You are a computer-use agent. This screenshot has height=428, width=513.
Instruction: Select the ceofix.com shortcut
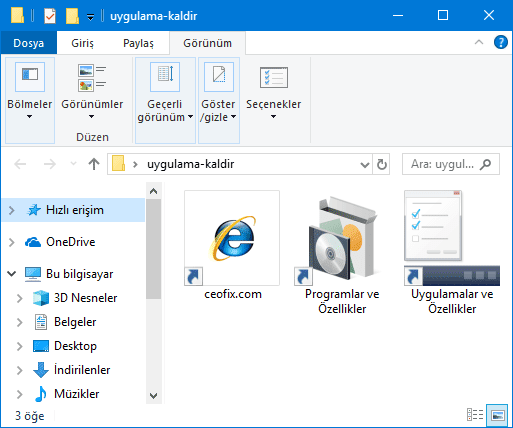click(232, 246)
